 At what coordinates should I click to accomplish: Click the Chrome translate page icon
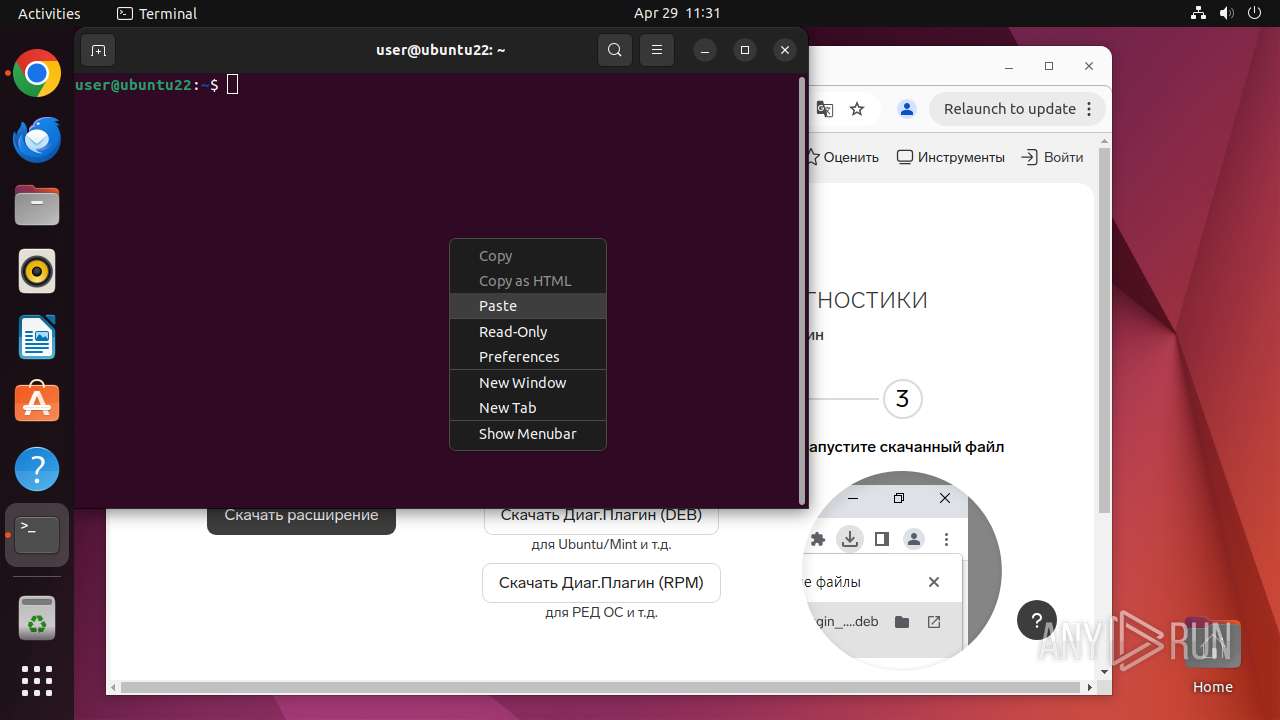(825, 109)
